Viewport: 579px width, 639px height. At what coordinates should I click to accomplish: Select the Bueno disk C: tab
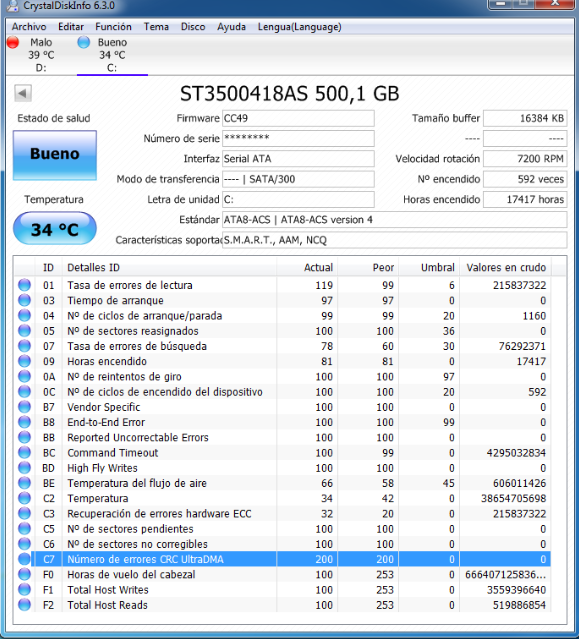[x=112, y=55]
